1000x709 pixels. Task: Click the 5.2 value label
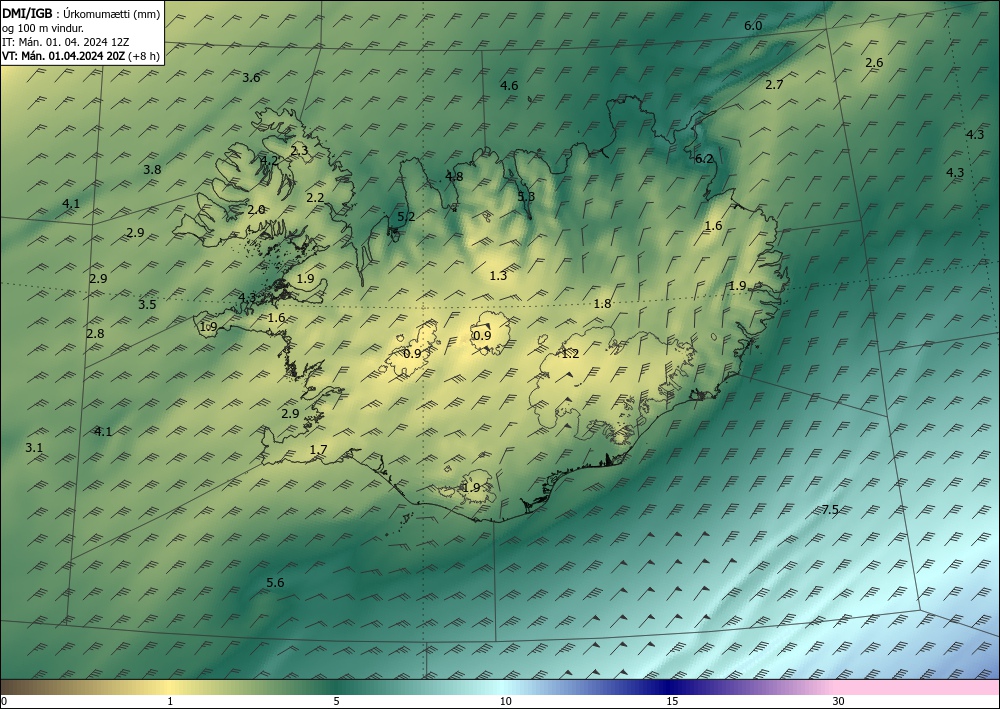coord(406,217)
